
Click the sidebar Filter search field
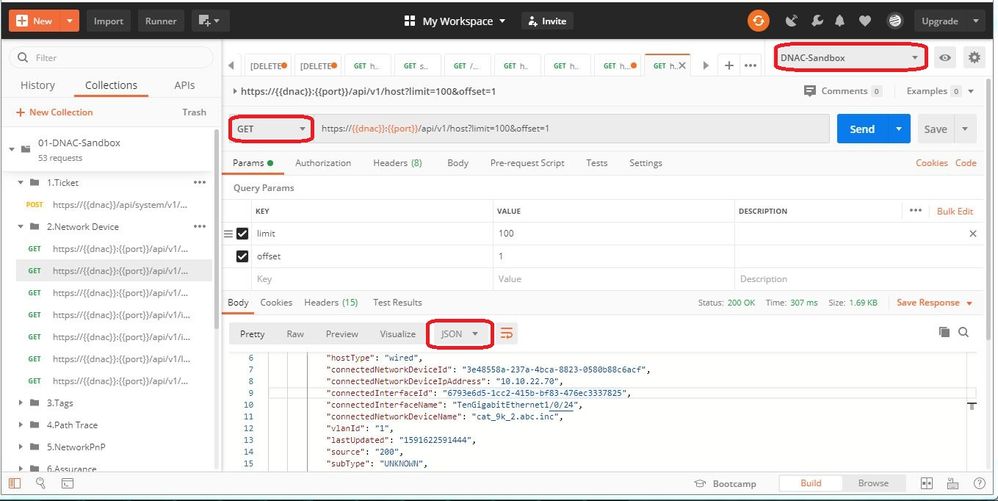point(111,57)
